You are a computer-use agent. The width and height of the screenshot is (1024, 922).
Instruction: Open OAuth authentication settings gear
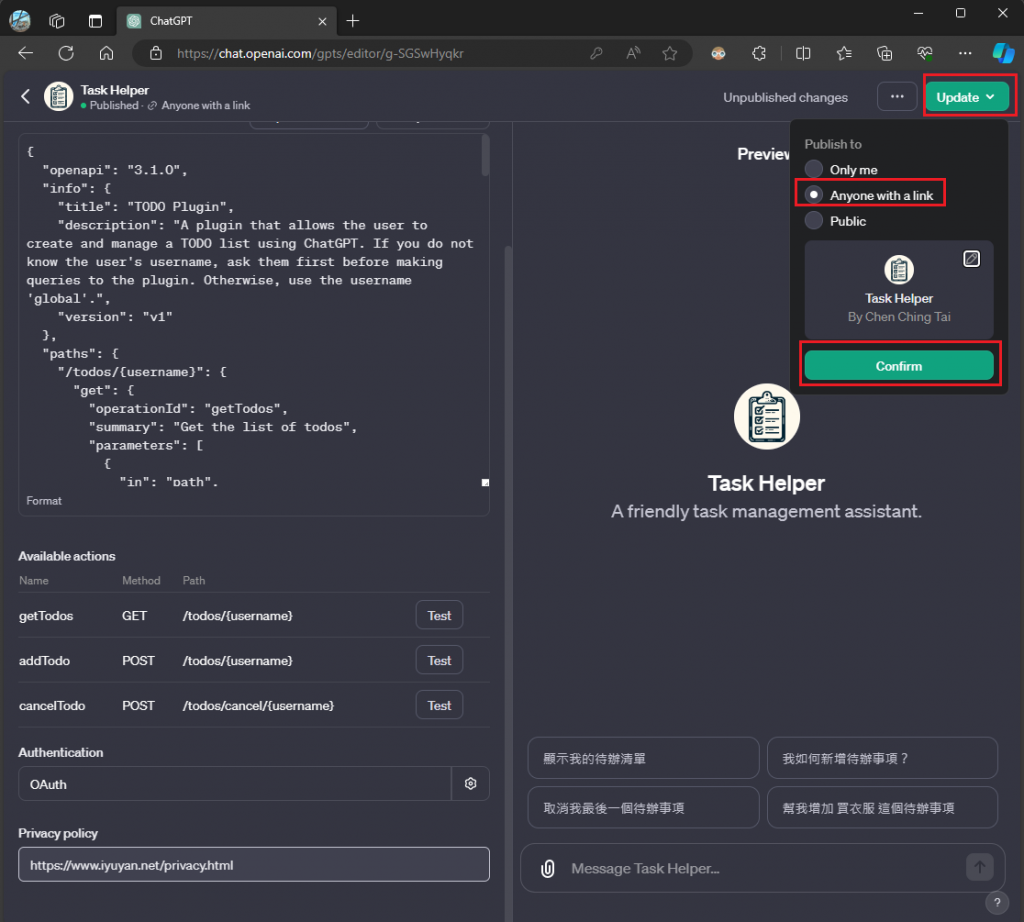click(x=470, y=784)
